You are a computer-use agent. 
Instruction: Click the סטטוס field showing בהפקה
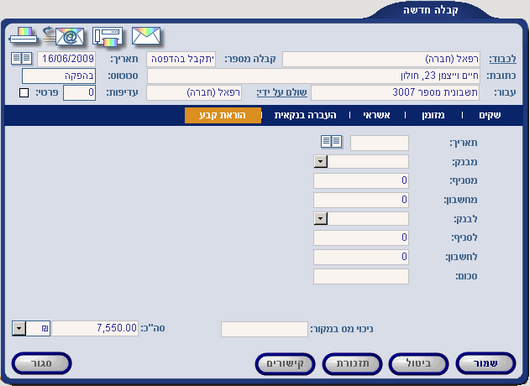(59, 76)
